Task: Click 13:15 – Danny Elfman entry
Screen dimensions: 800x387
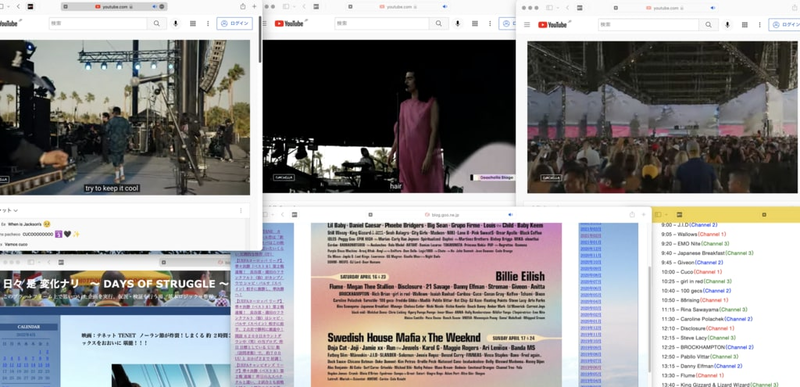Action: [702, 366]
